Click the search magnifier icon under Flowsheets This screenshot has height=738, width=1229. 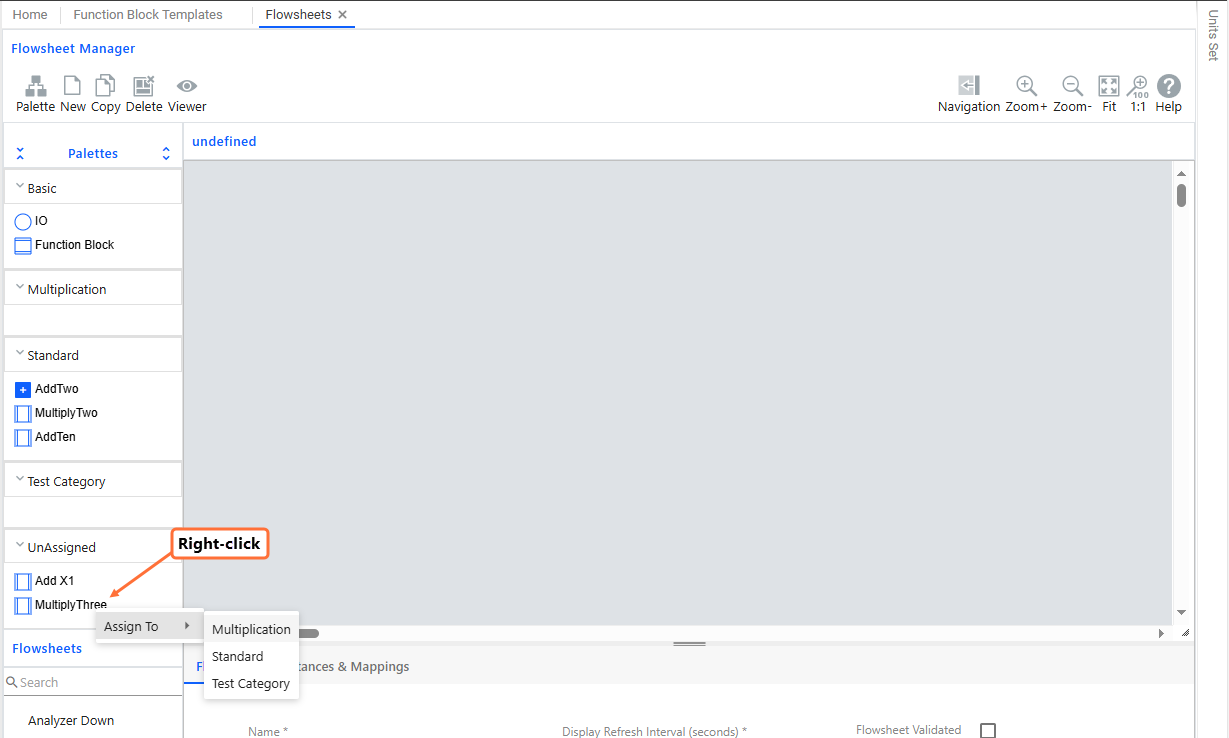pyautogui.click(x=12, y=683)
